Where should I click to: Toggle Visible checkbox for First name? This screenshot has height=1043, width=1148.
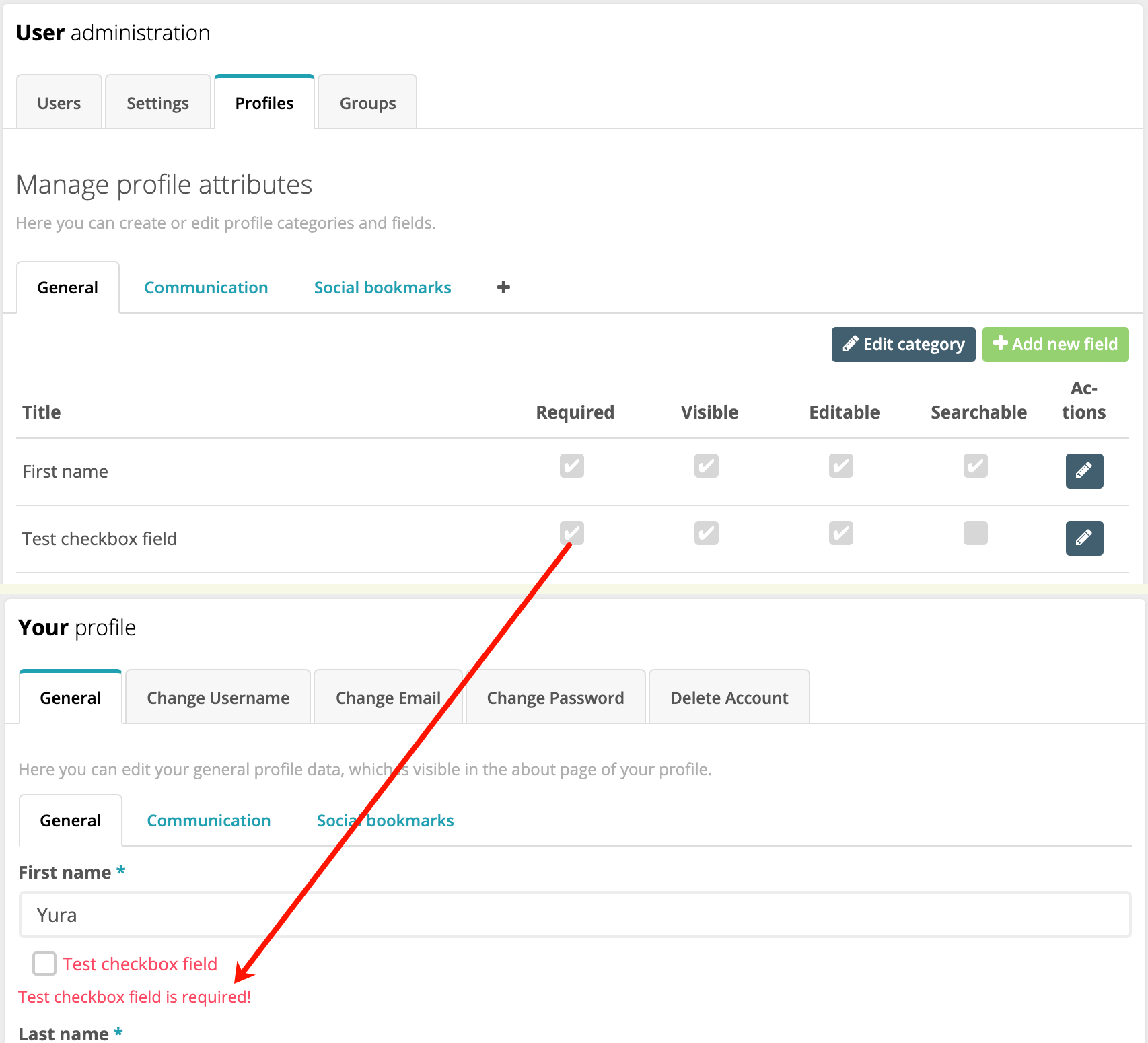coord(706,466)
